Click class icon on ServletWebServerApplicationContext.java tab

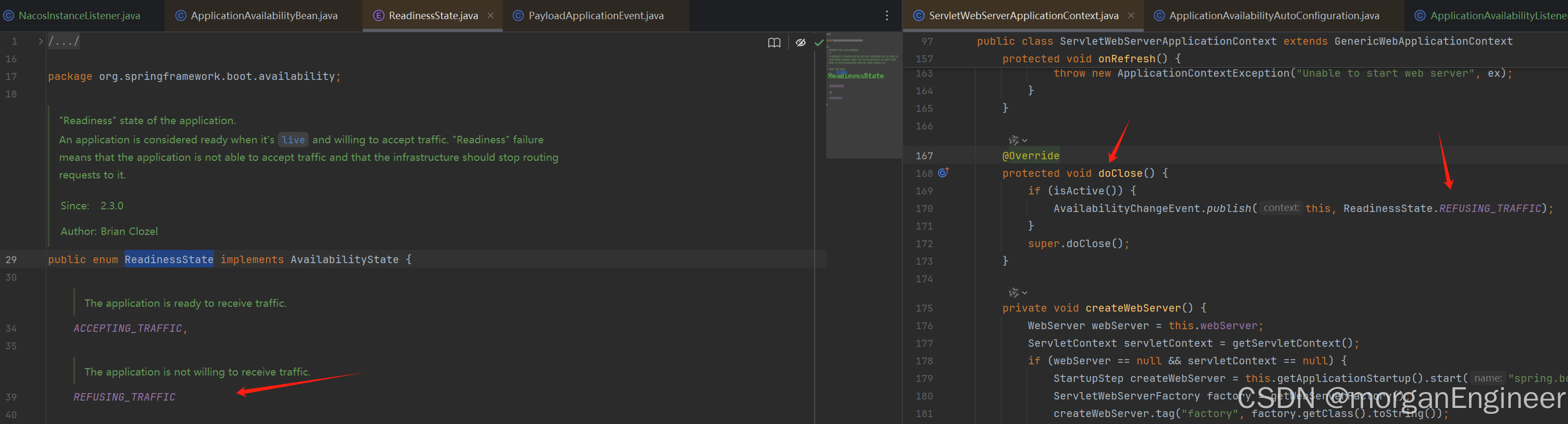(x=919, y=16)
